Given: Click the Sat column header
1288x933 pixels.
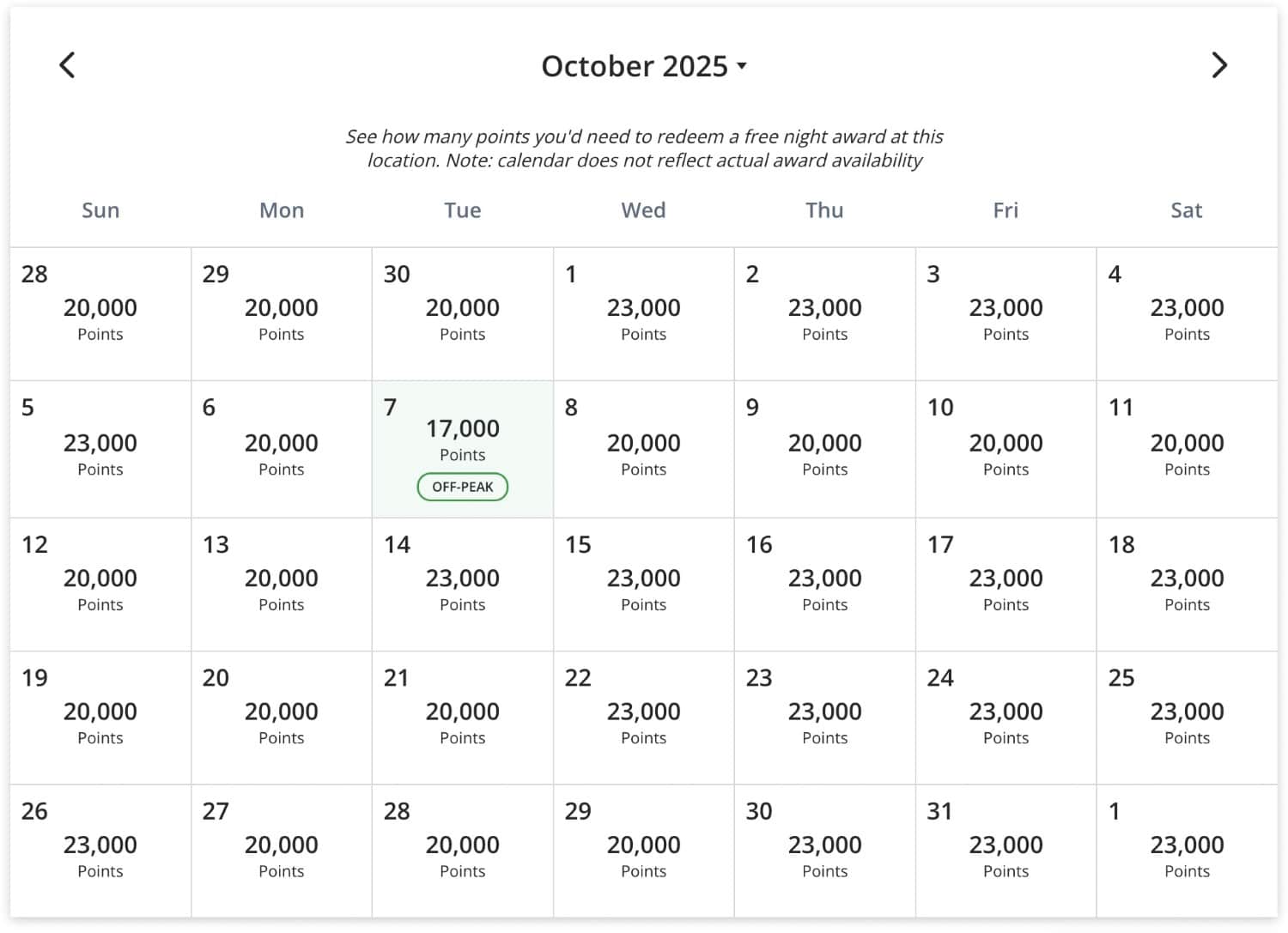Looking at the screenshot, I should point(1187,210).
